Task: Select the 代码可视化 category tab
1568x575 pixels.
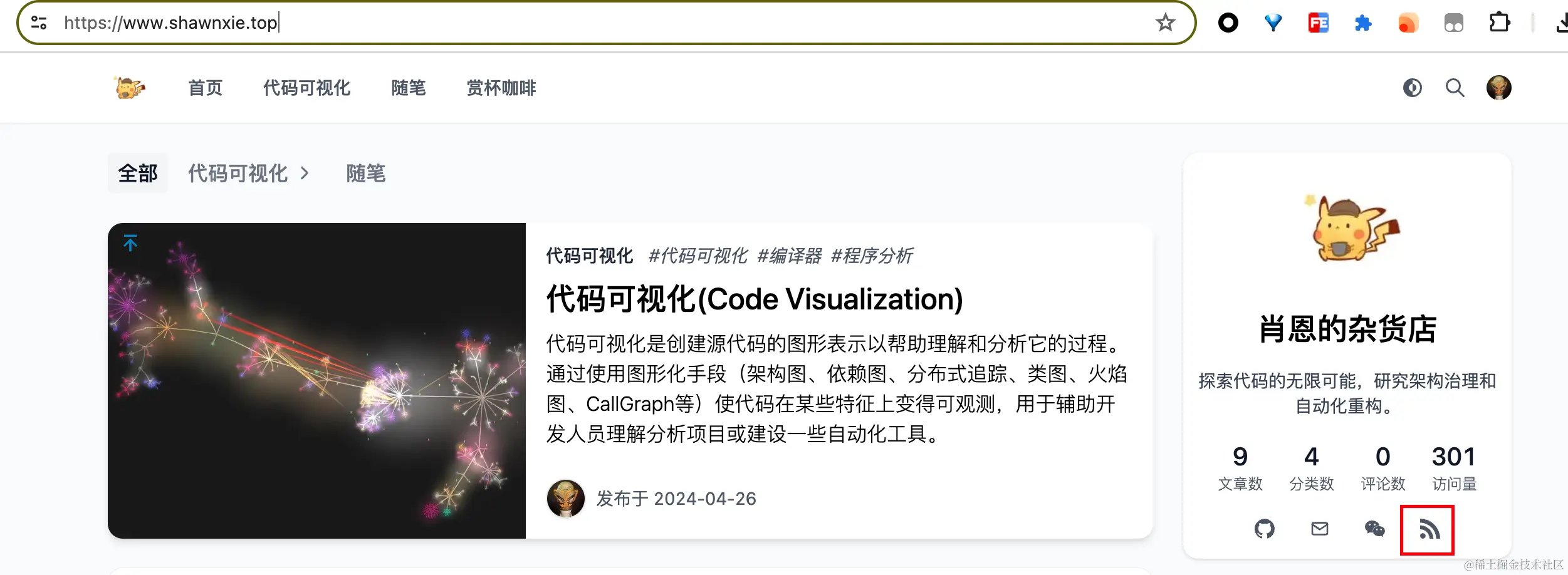Action: (238, 174)
